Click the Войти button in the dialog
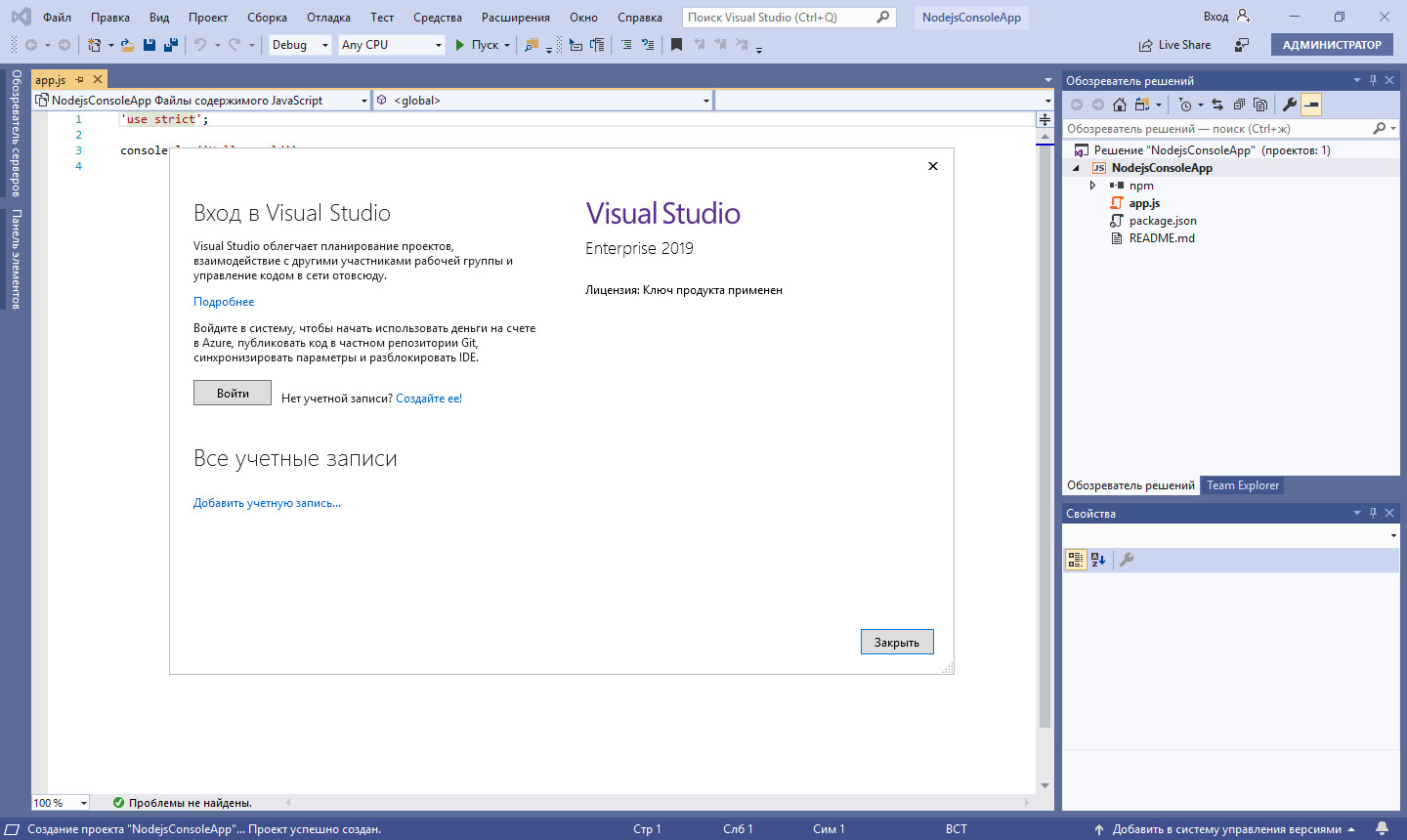The height and width of the screenshot is (840, 1407). coord(233,393)
